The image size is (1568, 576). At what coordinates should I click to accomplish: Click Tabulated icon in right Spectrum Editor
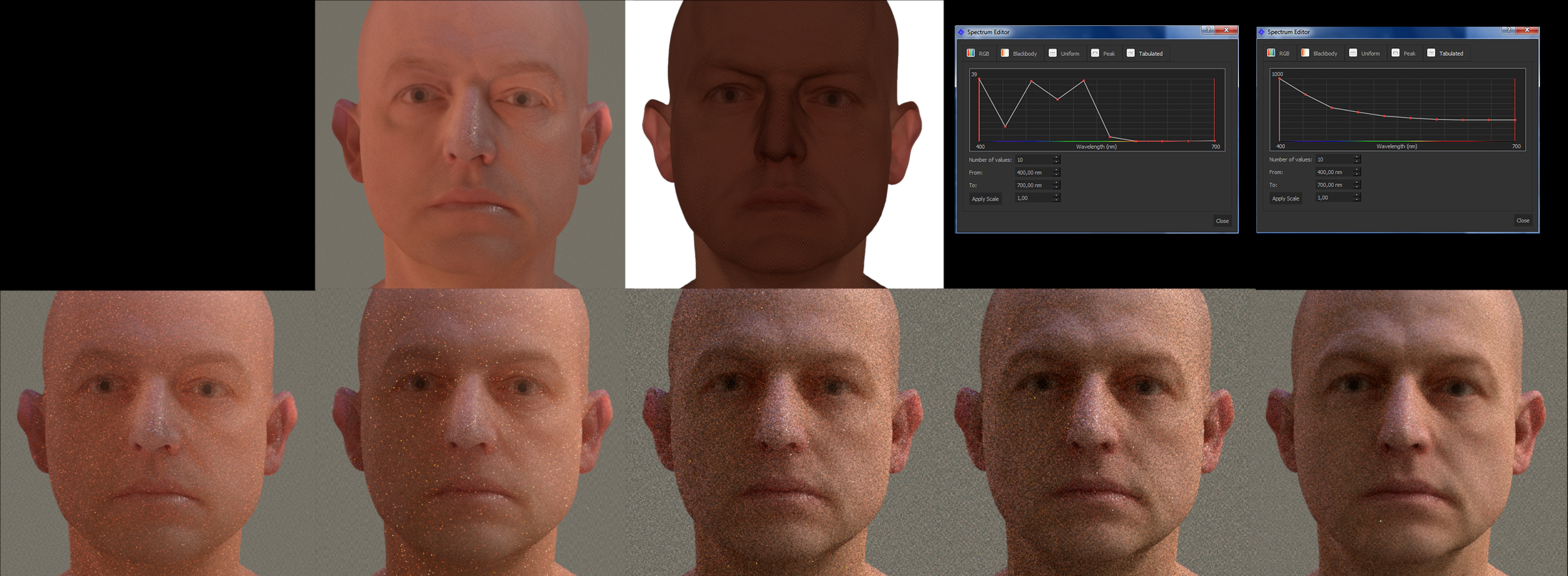1431,53
